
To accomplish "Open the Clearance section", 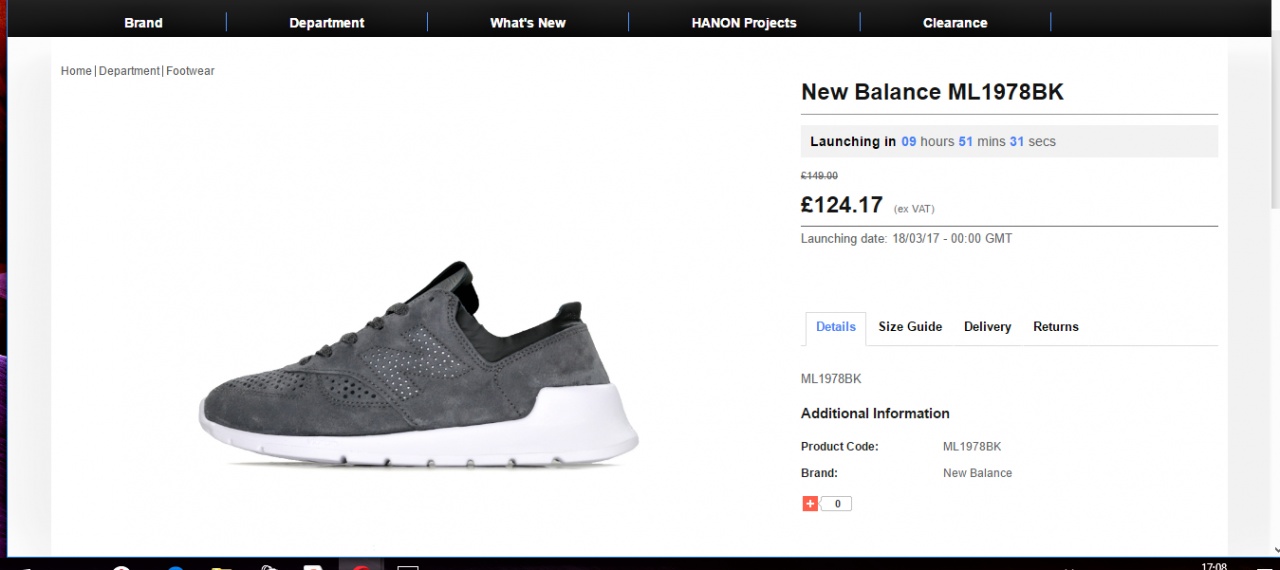I will pos(955,22).
